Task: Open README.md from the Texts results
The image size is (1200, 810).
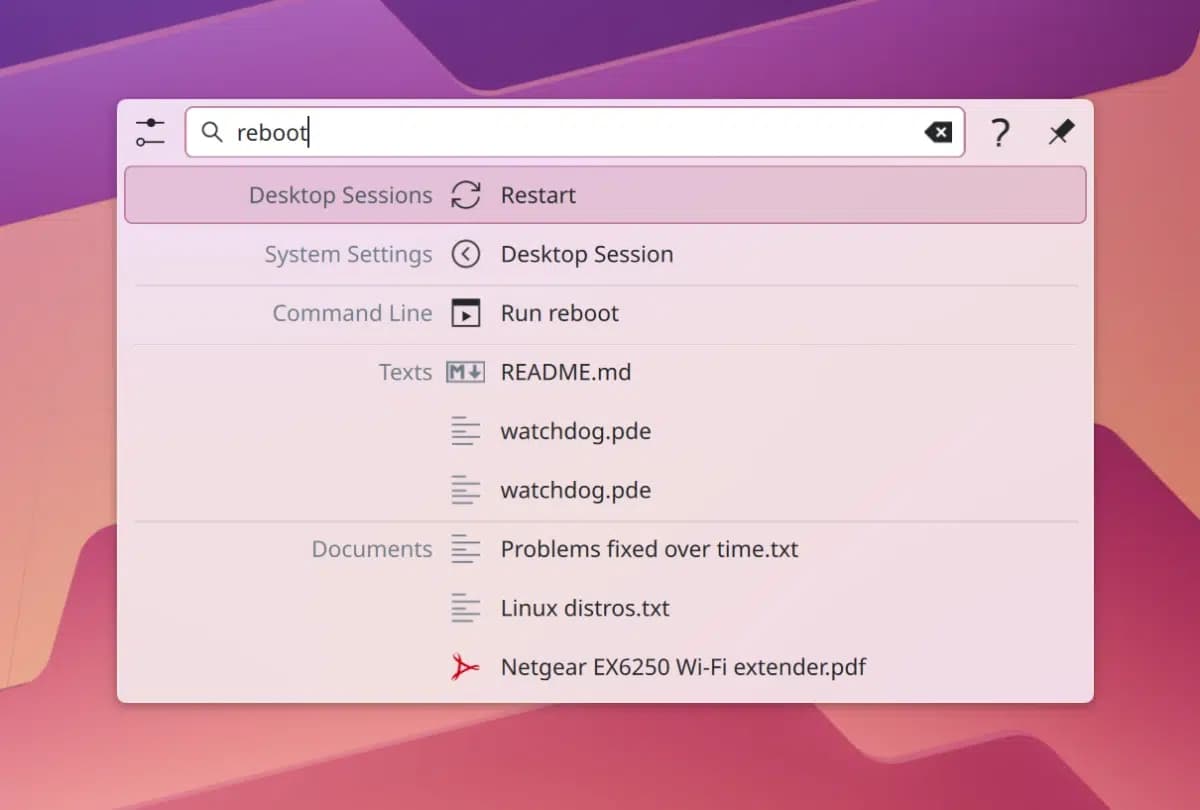Action: [x=565, y=372]
